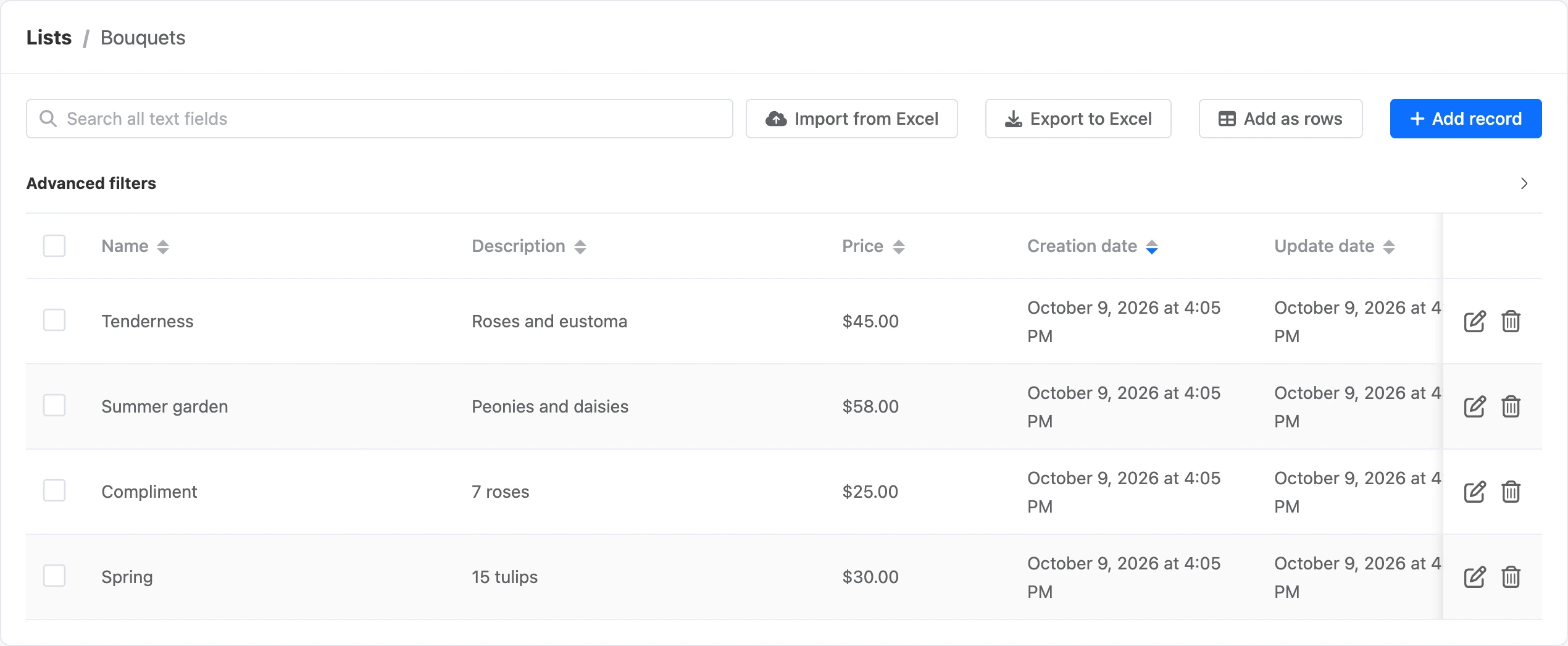Open the Advanced filters section label
This screenshot has height=646, width=1568.
click(91, 183)
